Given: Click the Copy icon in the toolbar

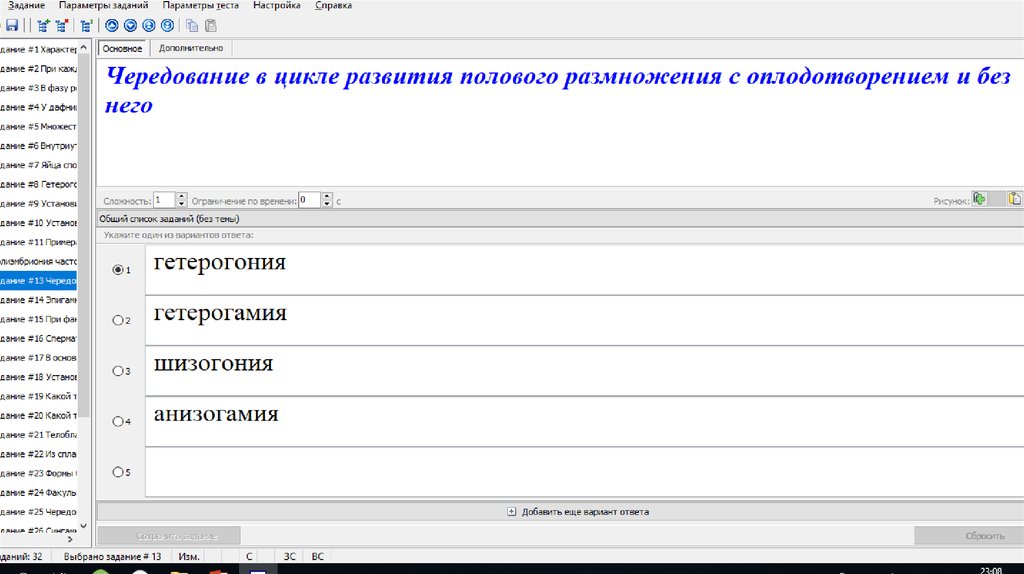Looking at the screenshot, I should point(192,26).
